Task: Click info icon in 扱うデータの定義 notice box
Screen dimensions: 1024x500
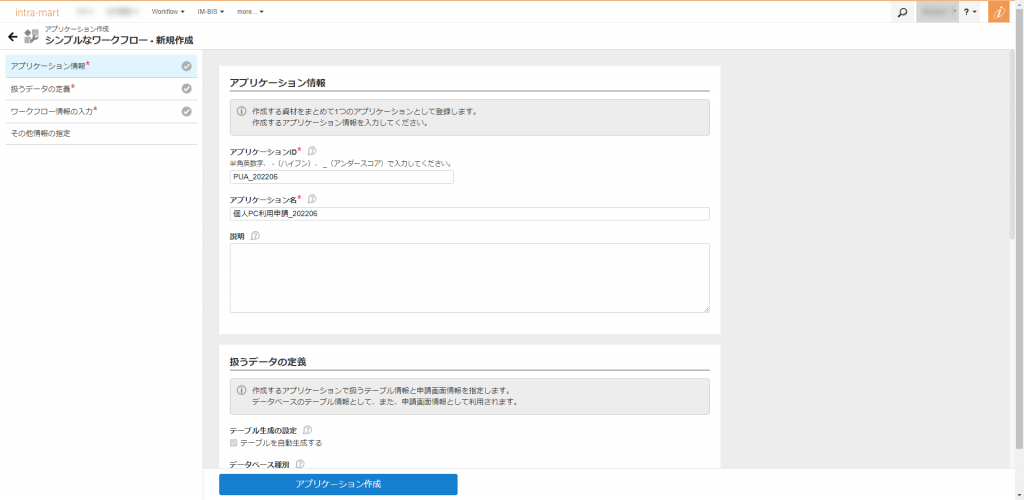Action: [242, 390]
